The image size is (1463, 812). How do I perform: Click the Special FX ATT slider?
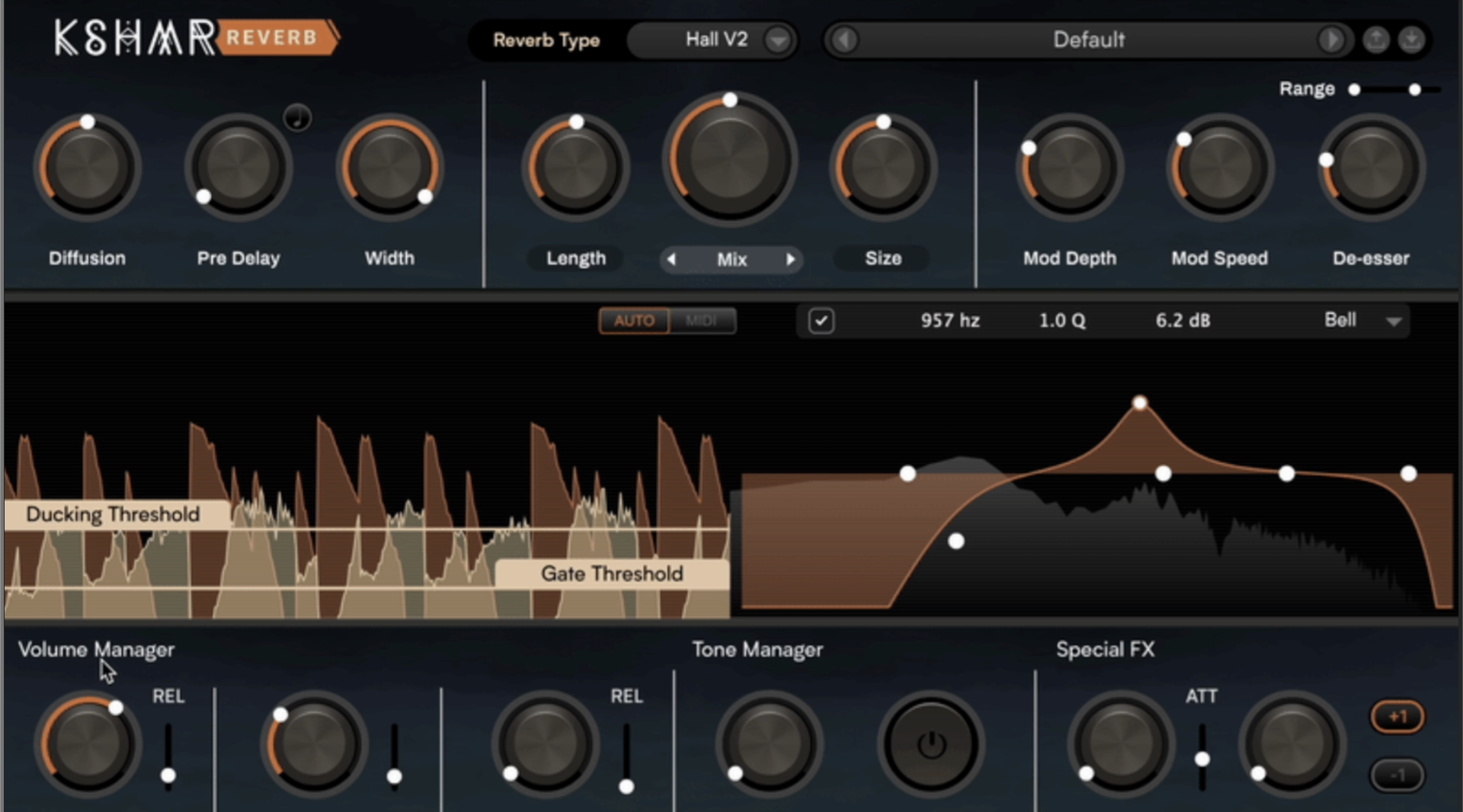pos(1202,757)
